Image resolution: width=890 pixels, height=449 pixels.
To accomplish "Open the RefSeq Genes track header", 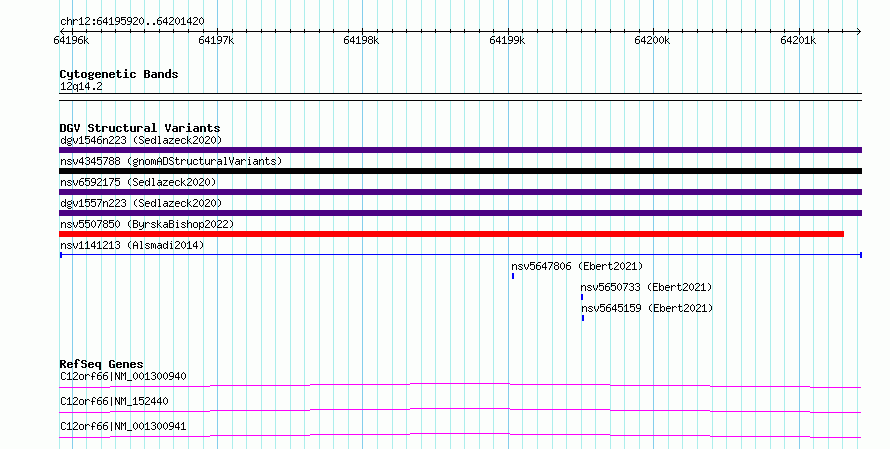I will [101, 364].
